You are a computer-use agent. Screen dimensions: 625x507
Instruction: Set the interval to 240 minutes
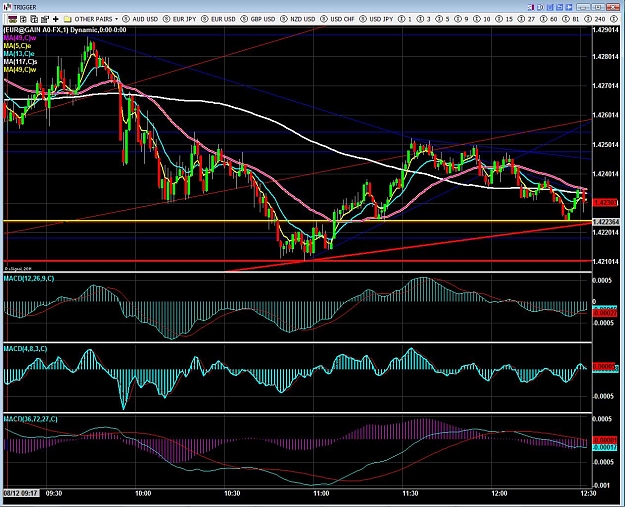pos(595,19)
